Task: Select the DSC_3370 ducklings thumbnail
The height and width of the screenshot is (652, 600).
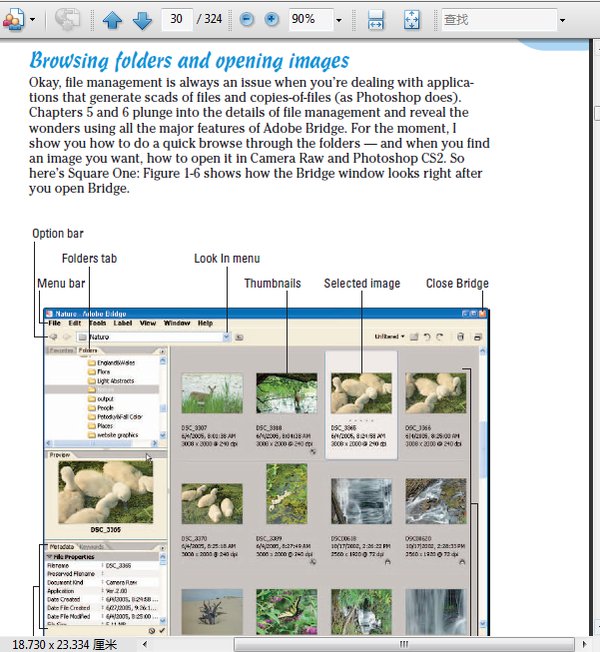Action: (x=212, y=503)
